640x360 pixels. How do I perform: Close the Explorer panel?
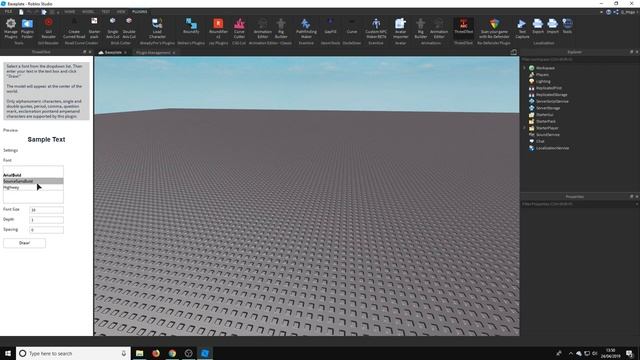pos(637,52)
